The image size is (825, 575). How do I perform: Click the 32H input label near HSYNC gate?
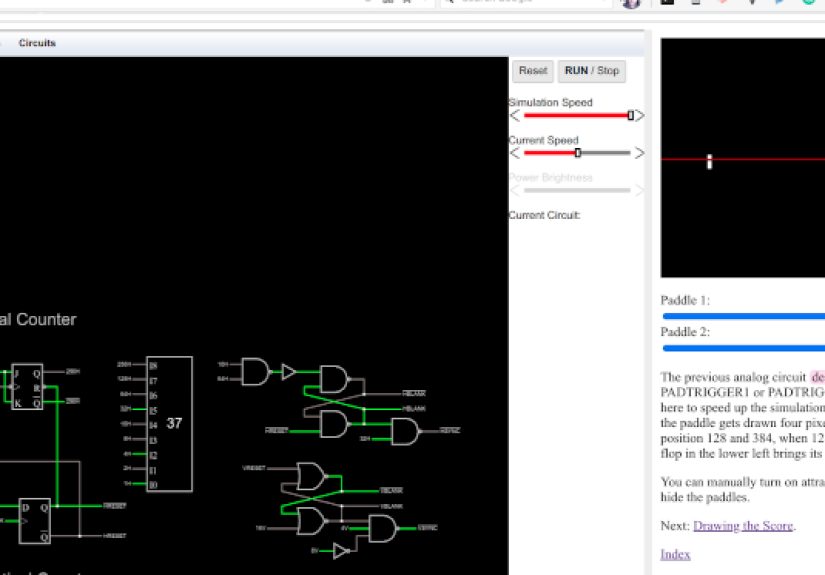pyautogui.click(x=365, y=438)
